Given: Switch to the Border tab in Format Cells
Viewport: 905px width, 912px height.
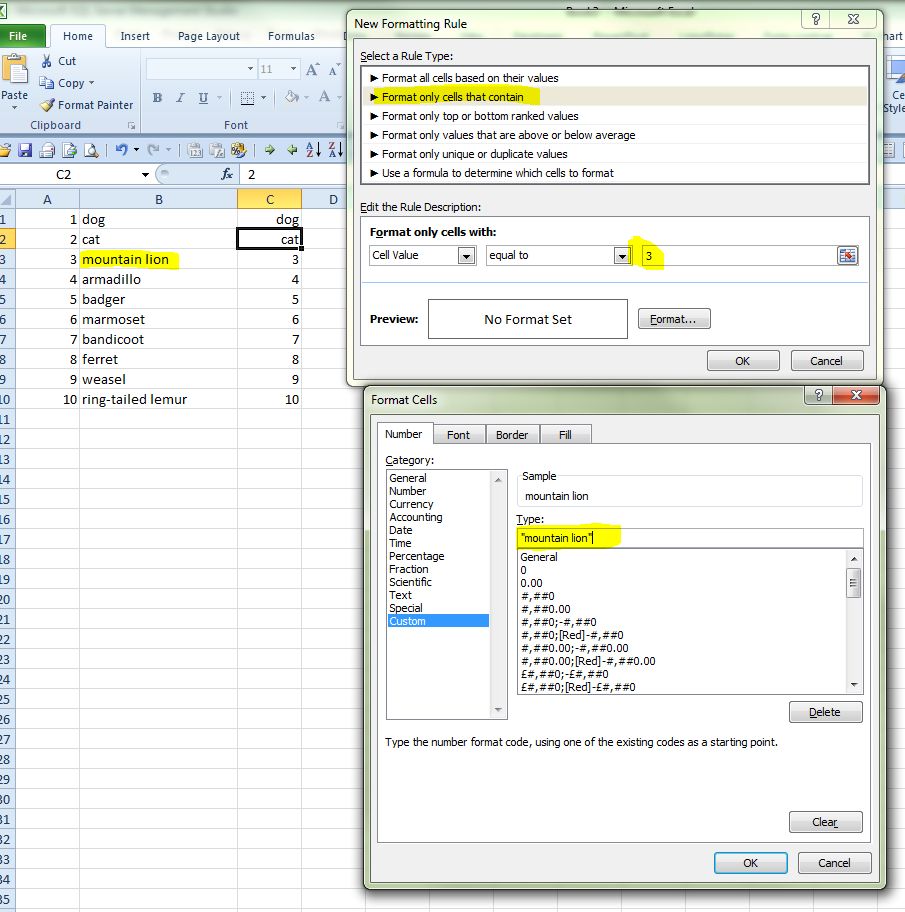Looking at the screenshot, I should pos(512,434).
